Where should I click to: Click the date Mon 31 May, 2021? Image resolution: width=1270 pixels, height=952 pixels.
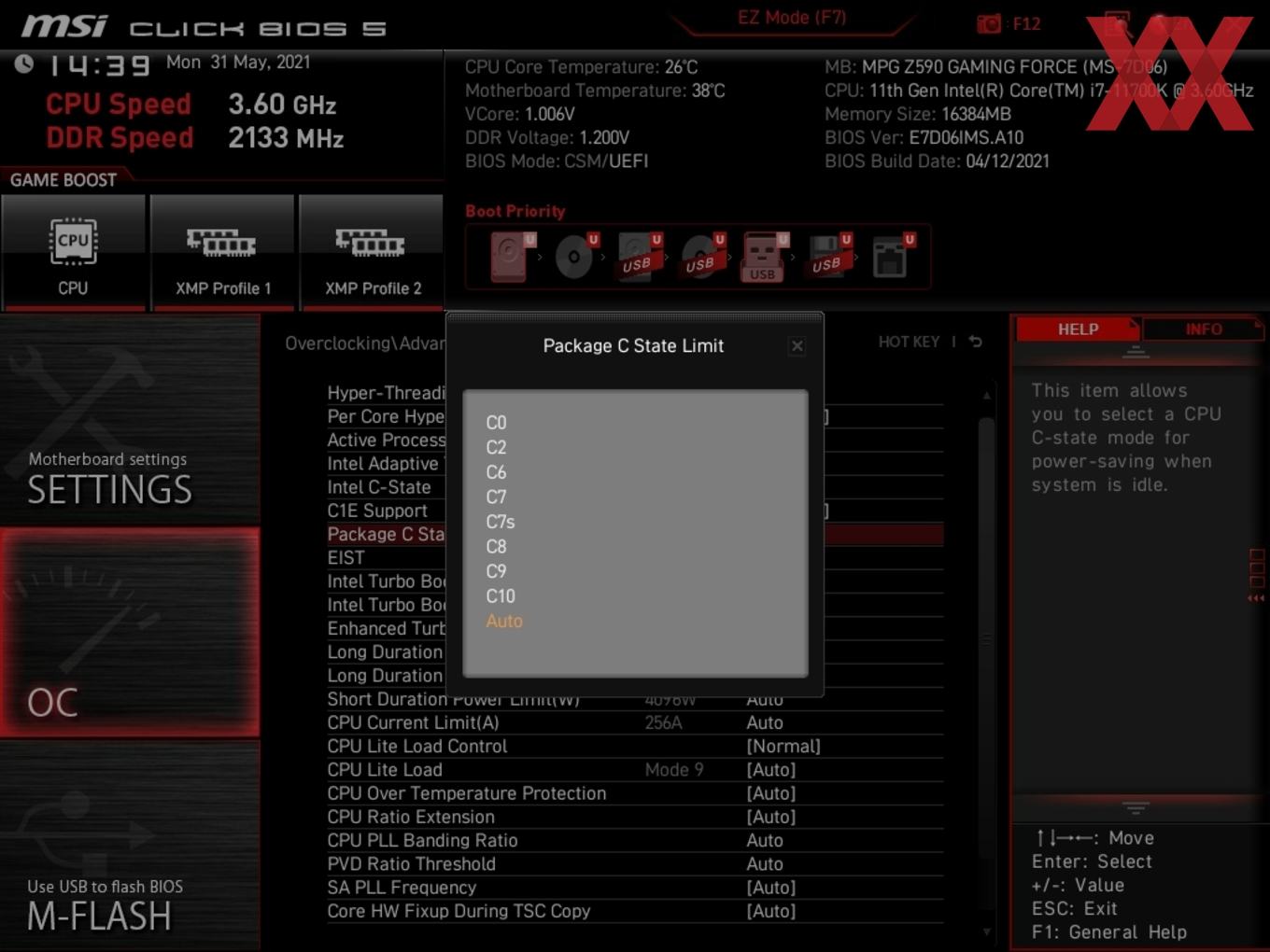(238, 62)
